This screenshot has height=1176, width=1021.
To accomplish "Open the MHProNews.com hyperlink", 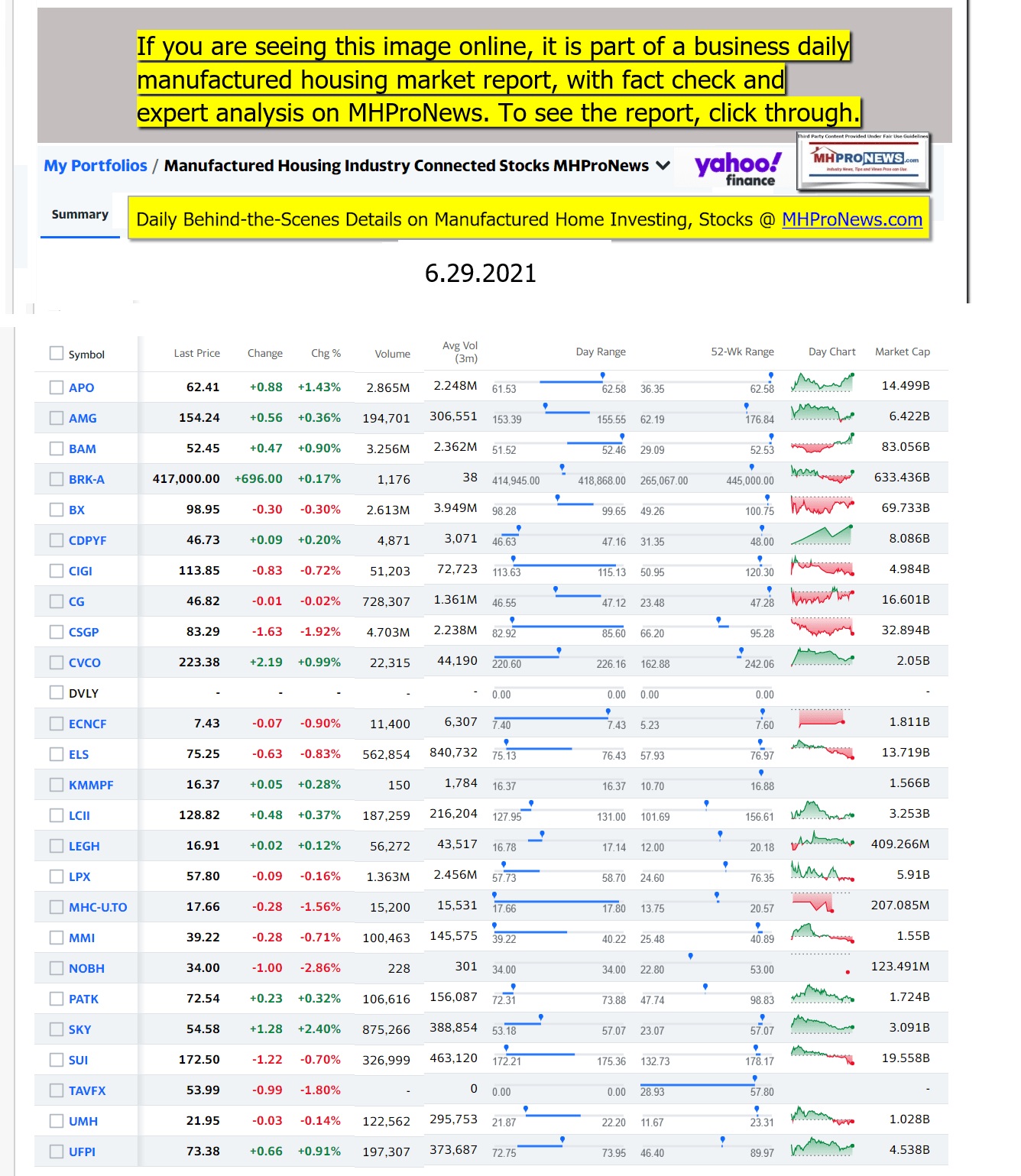I will pyautogui.click(x=852, y=220).
